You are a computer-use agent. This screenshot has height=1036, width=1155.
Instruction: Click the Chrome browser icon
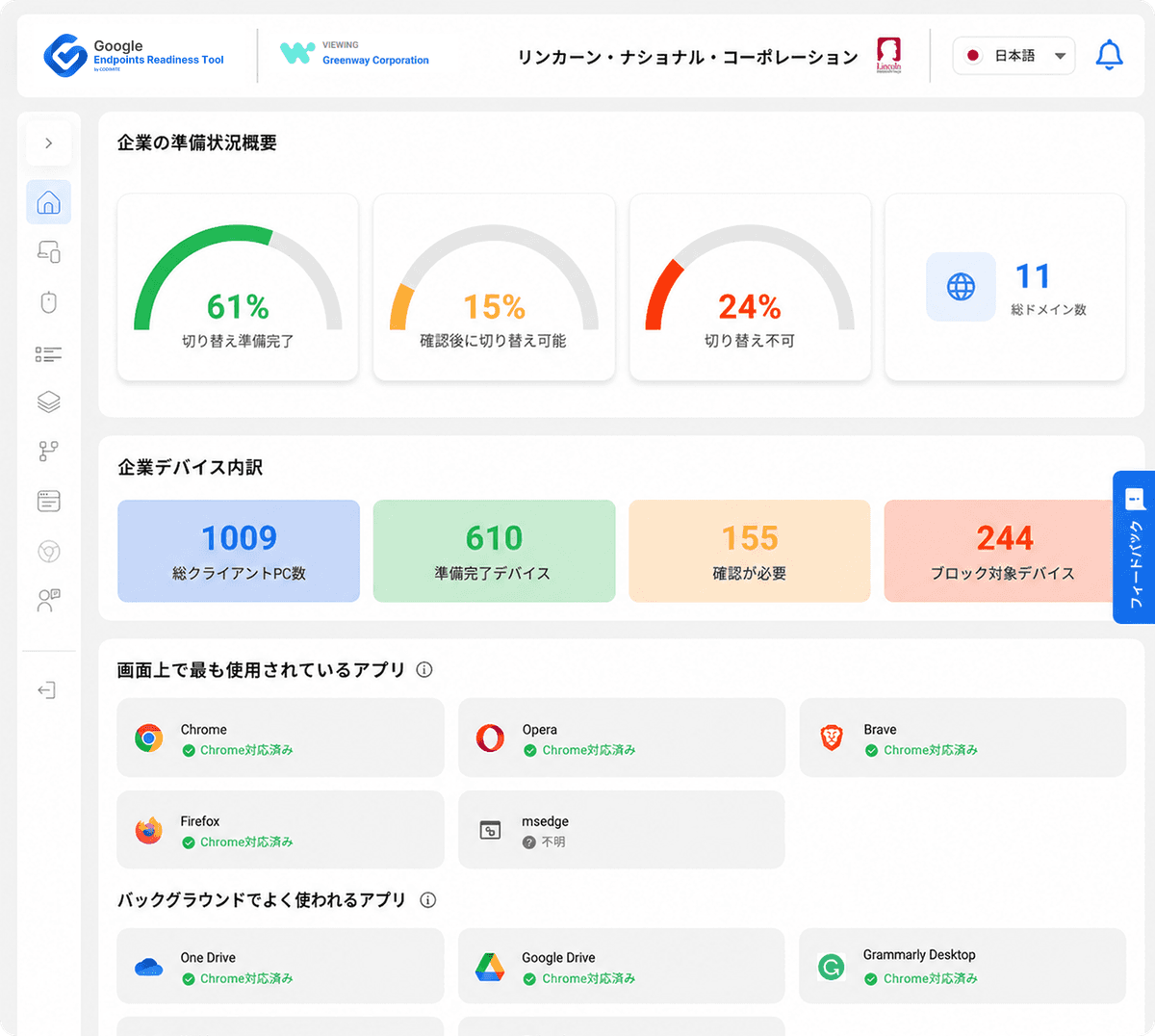pyautogui.click(x=148, y=738)
